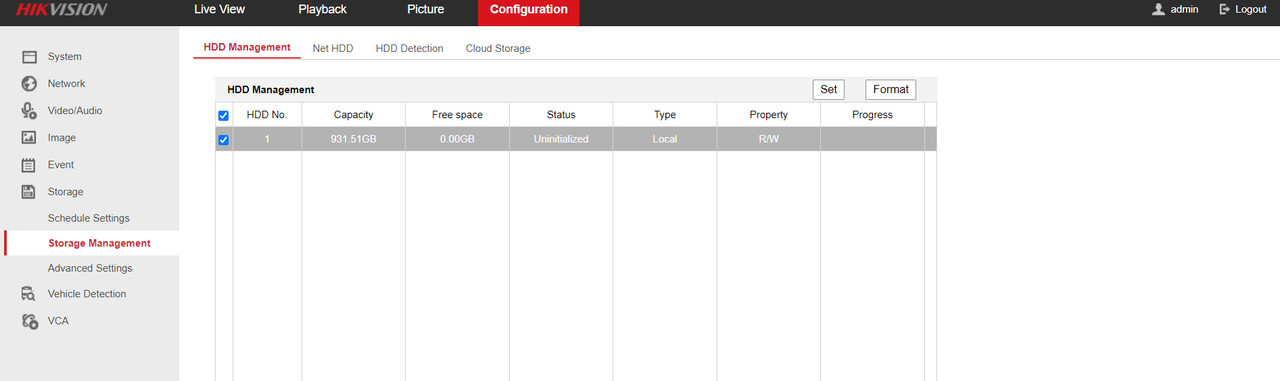
Task: Click the Local type cell
Action: point(665,139)
